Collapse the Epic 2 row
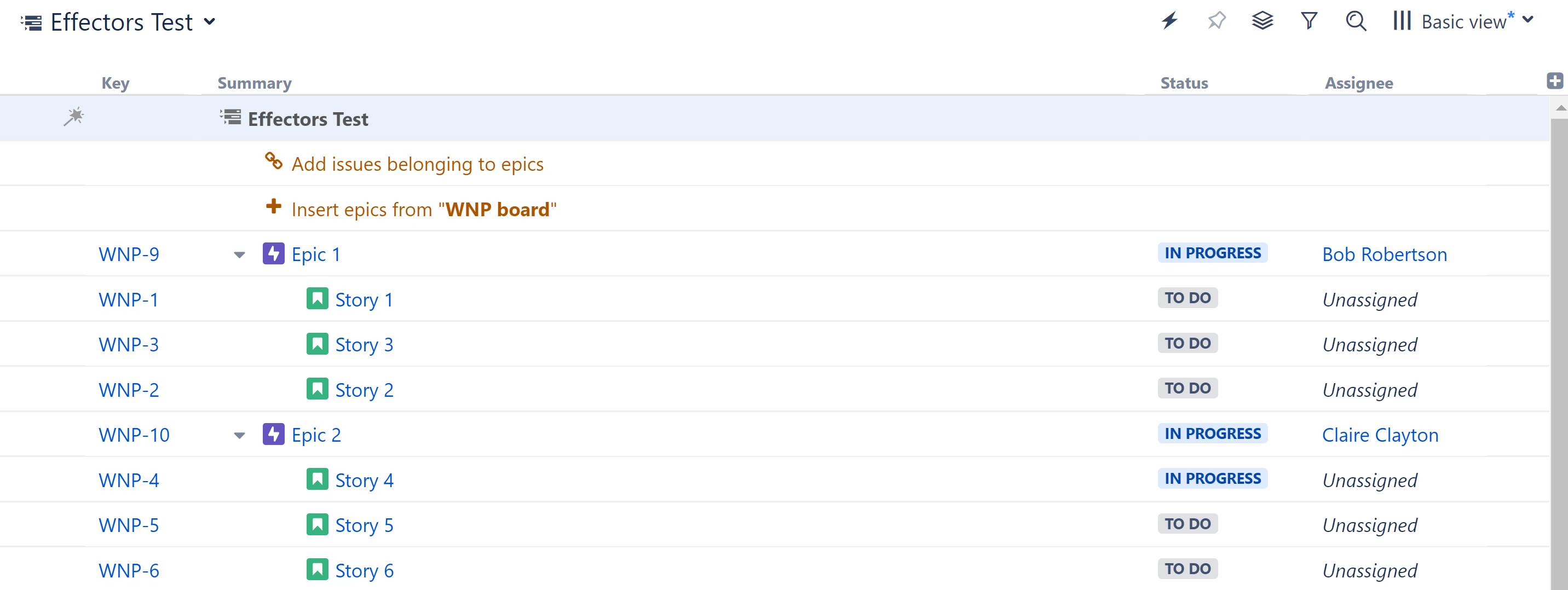The width and height of the screenshot is (1568, 590). tap(239, 436)
